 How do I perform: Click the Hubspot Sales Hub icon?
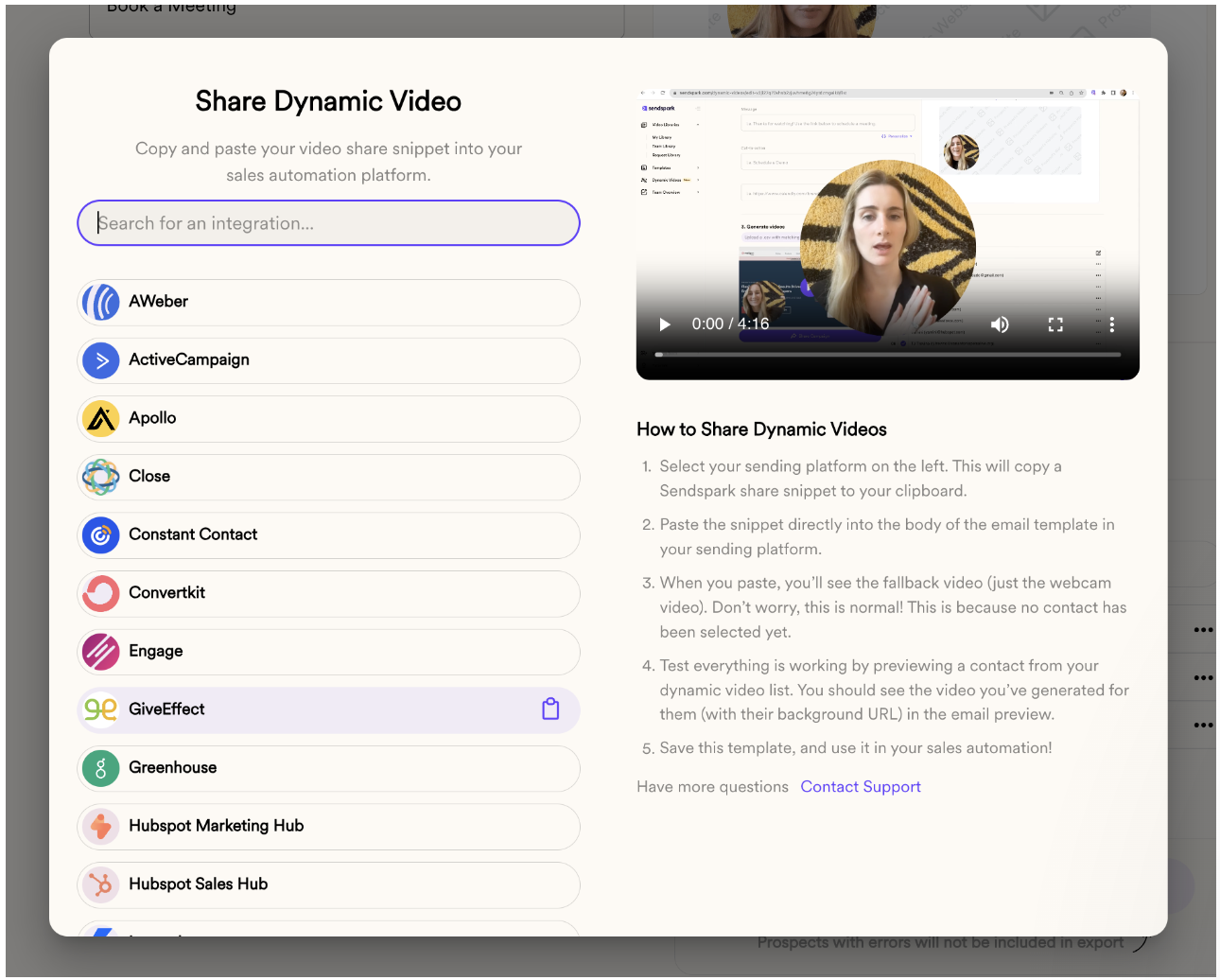coord(101,884)
